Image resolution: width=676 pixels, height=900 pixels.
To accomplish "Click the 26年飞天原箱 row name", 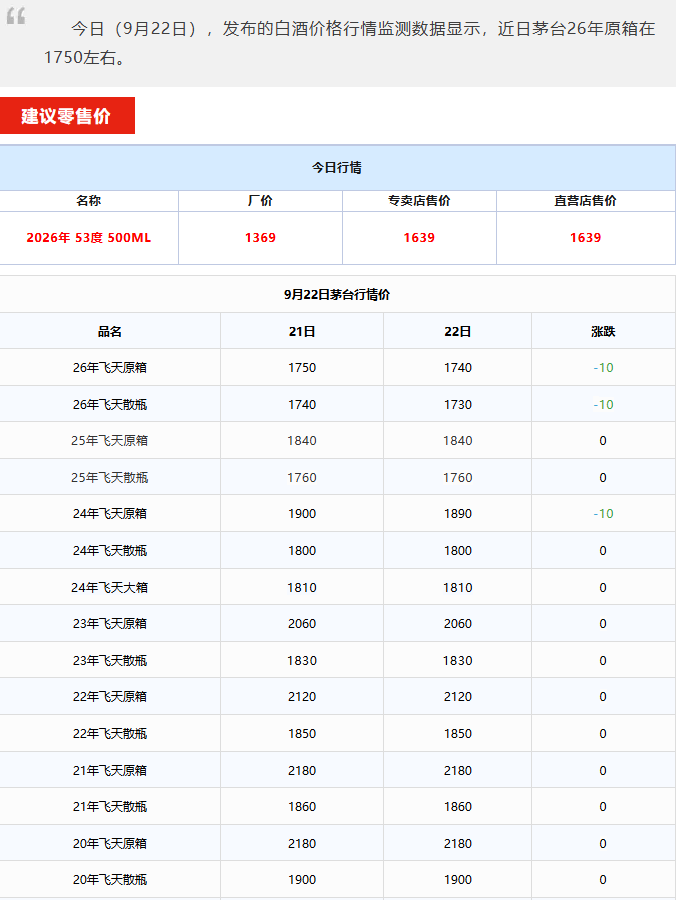I will [x=110, y=367].
